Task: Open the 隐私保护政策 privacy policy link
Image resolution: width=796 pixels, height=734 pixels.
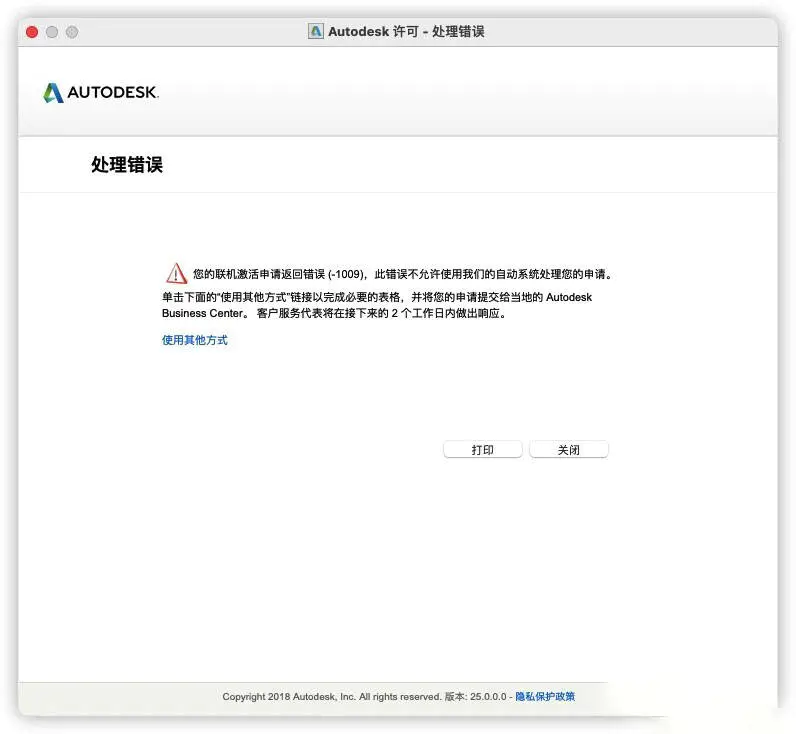Action: tap(545, 696)
